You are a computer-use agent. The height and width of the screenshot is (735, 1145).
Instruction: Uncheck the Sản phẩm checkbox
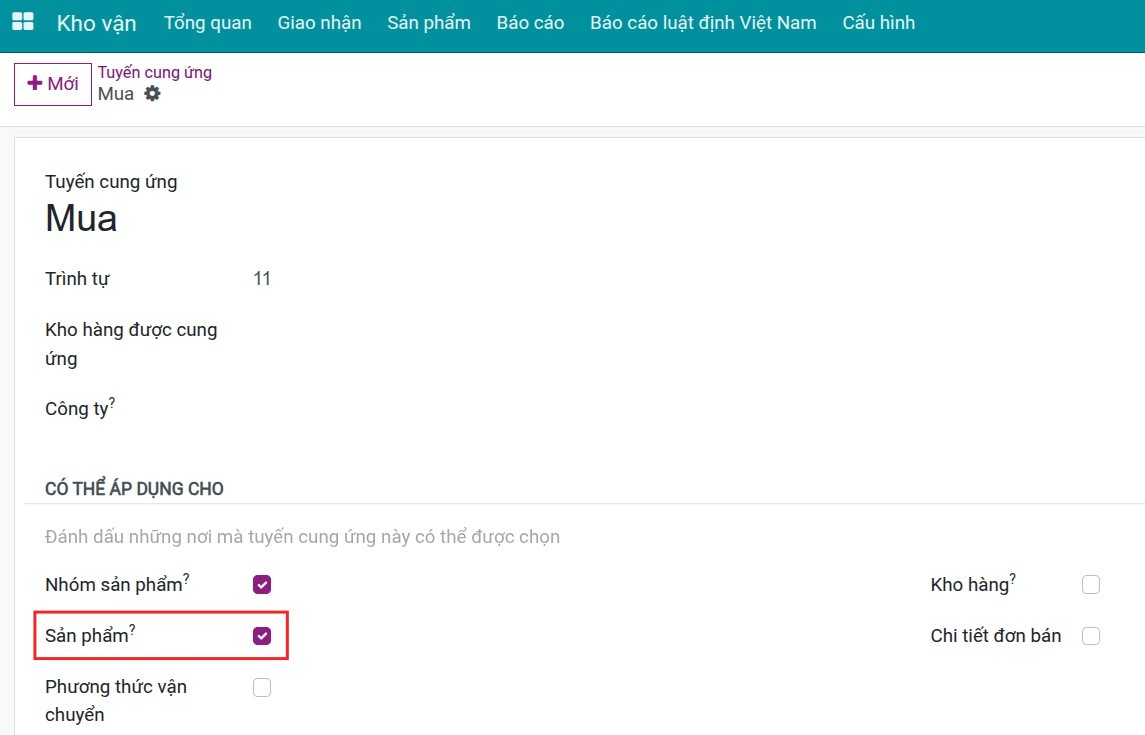(262, 636)
